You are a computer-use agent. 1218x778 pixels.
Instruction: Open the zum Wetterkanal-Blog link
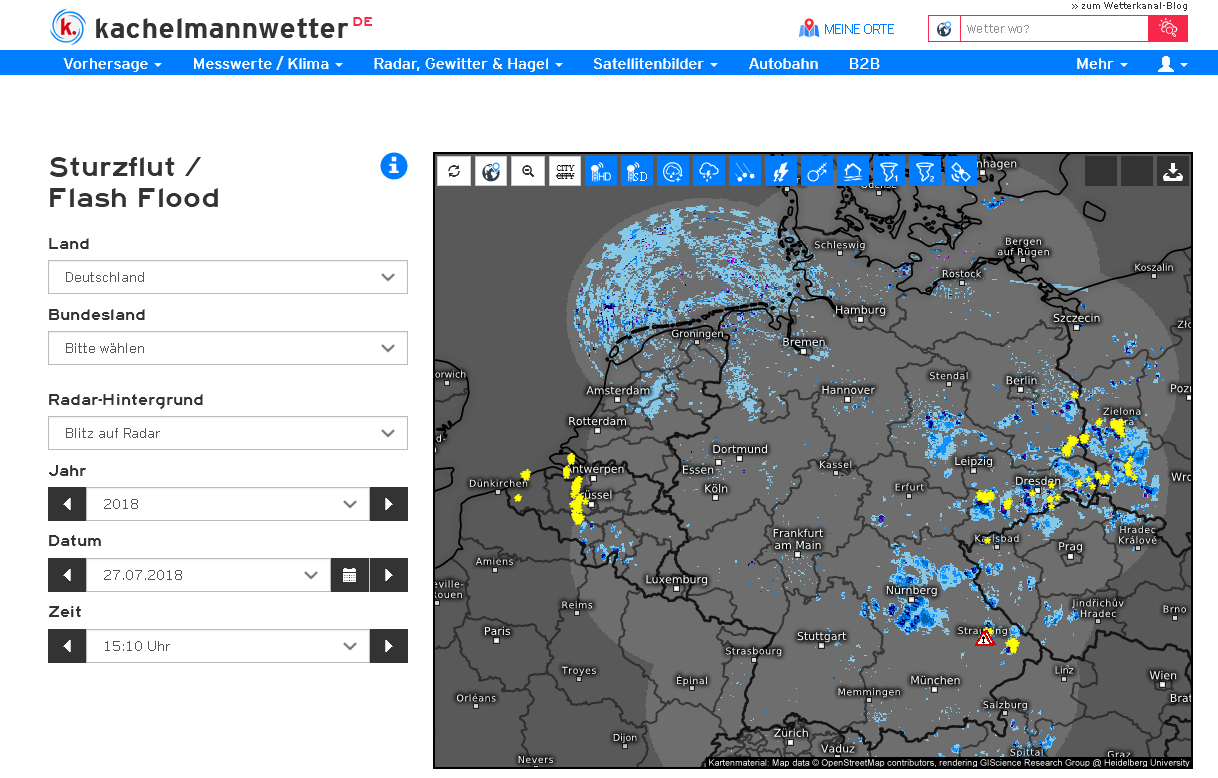tap(1129, 6)
